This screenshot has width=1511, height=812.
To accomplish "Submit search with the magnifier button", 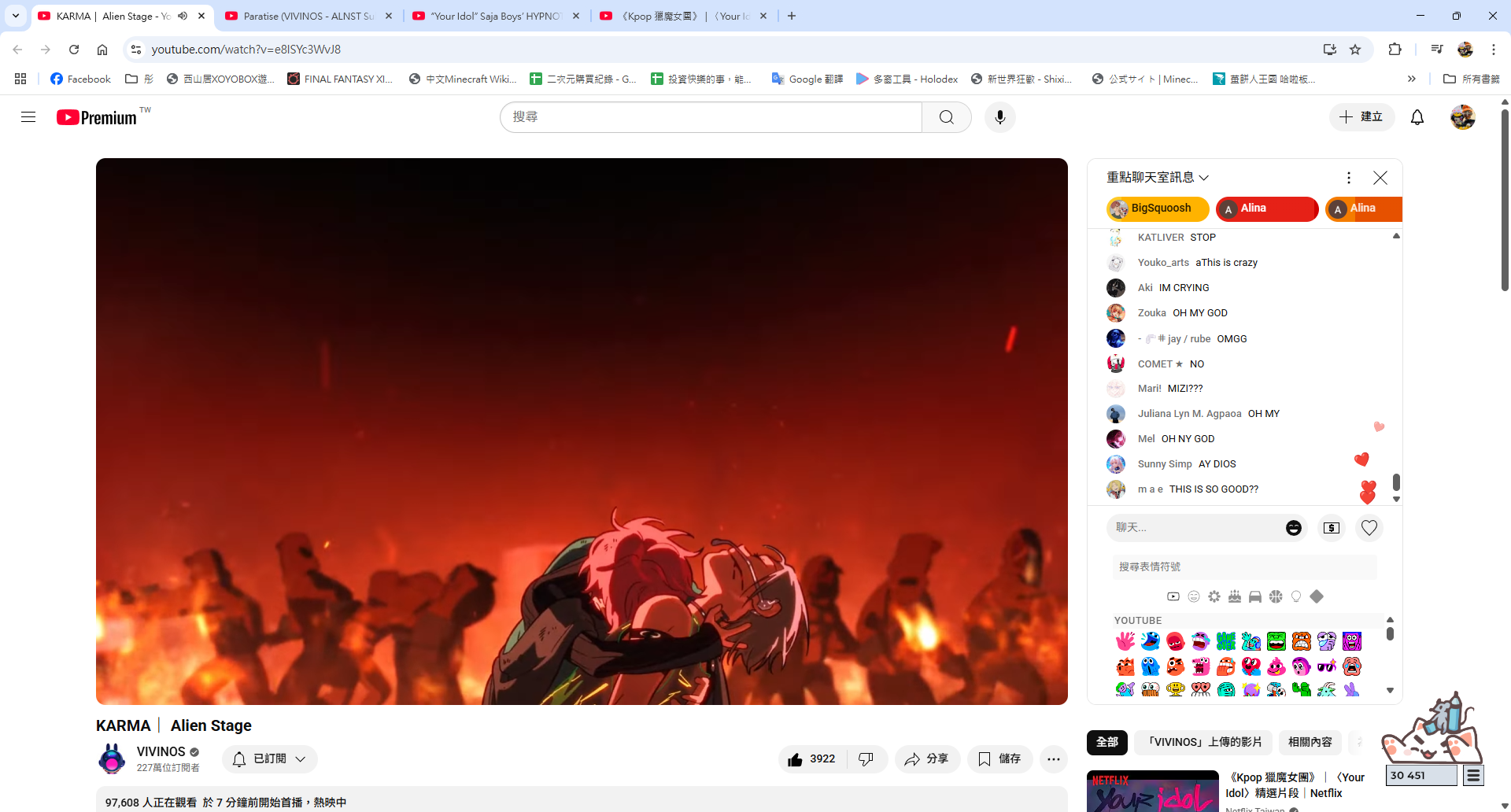I will (947, 117).
